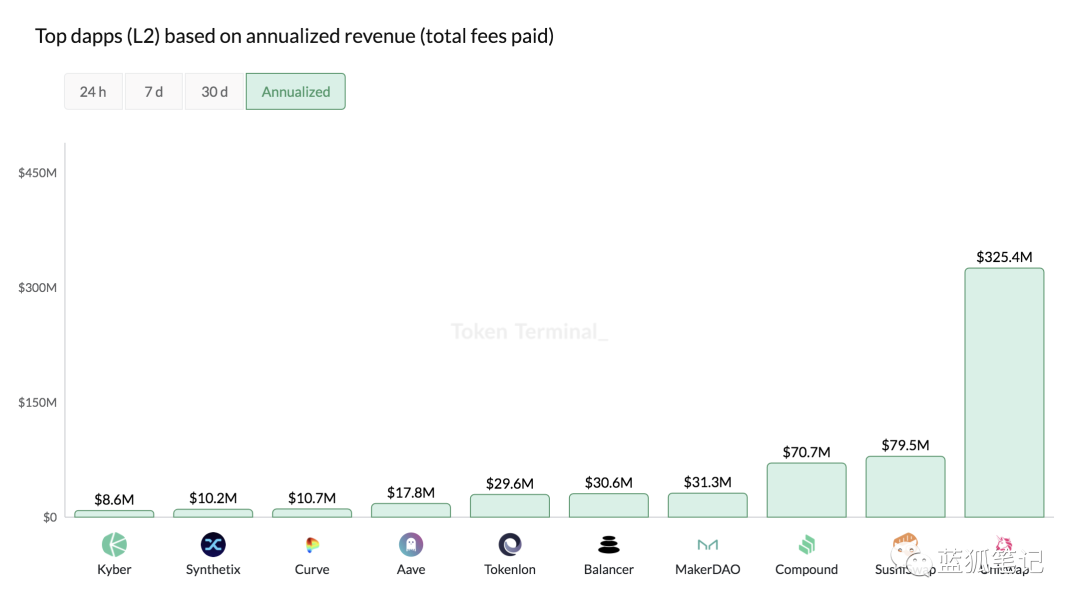
Task: Click the Tokenlon logo icon
Action: click(510, 544)
